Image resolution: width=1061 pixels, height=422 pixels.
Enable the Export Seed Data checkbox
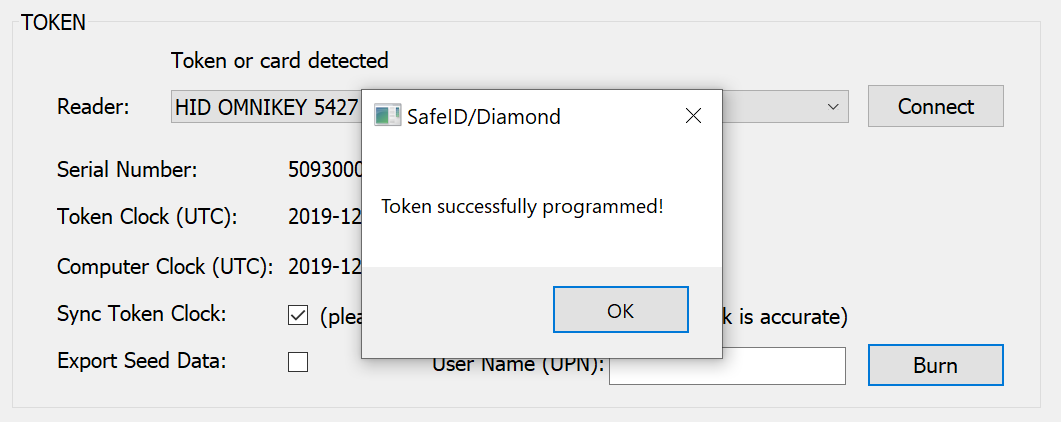pos(298,362)
